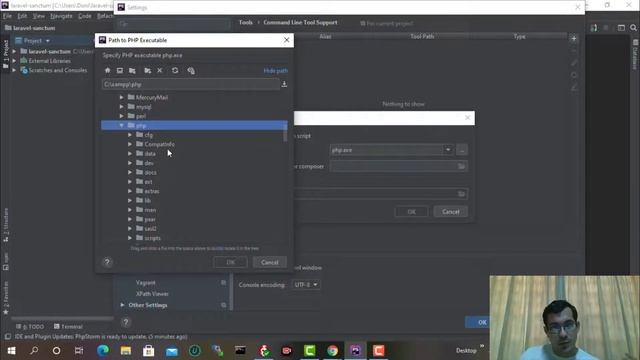Click OK in the composer tool dialog
The image size is (640, 360).
(411, 212)
